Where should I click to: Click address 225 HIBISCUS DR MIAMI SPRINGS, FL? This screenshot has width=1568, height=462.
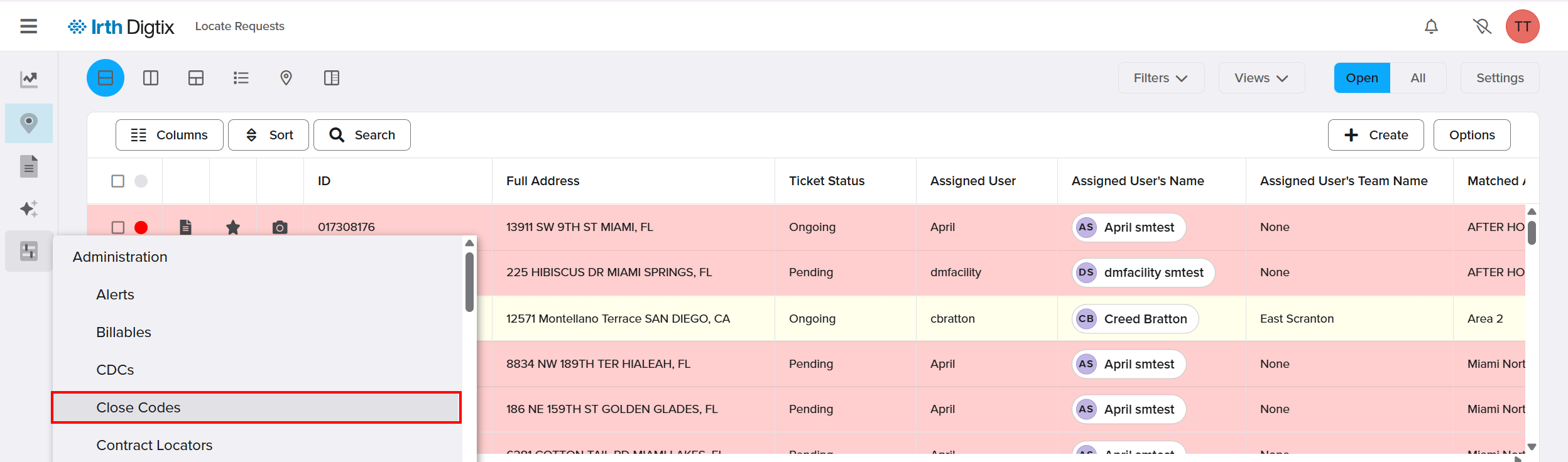pos(609,272)
